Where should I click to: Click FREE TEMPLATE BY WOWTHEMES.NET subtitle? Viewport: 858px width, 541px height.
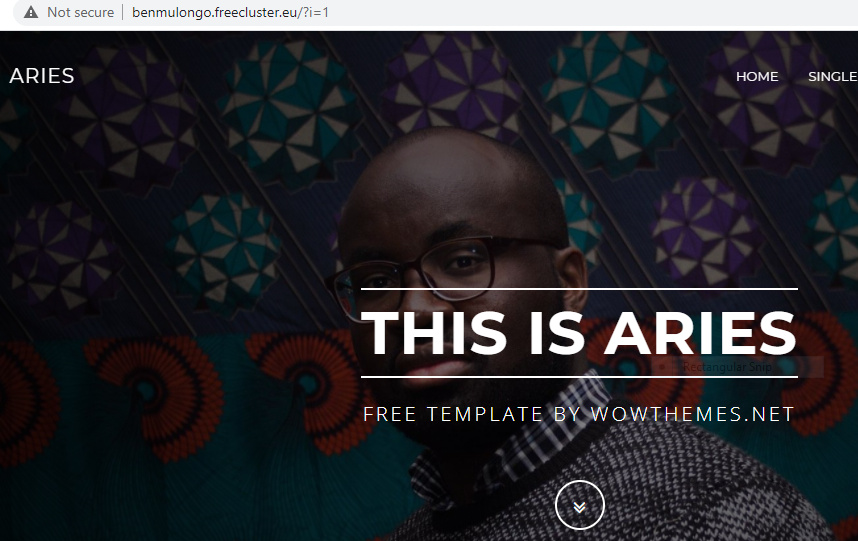(x=579, y=414)
